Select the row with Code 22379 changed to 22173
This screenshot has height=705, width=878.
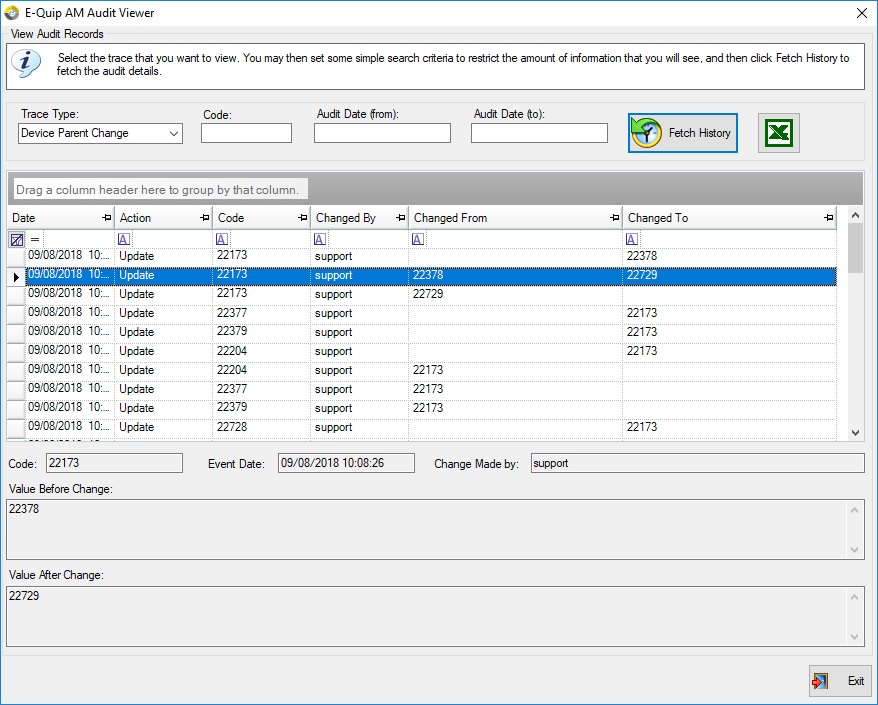tap(431, 333)
